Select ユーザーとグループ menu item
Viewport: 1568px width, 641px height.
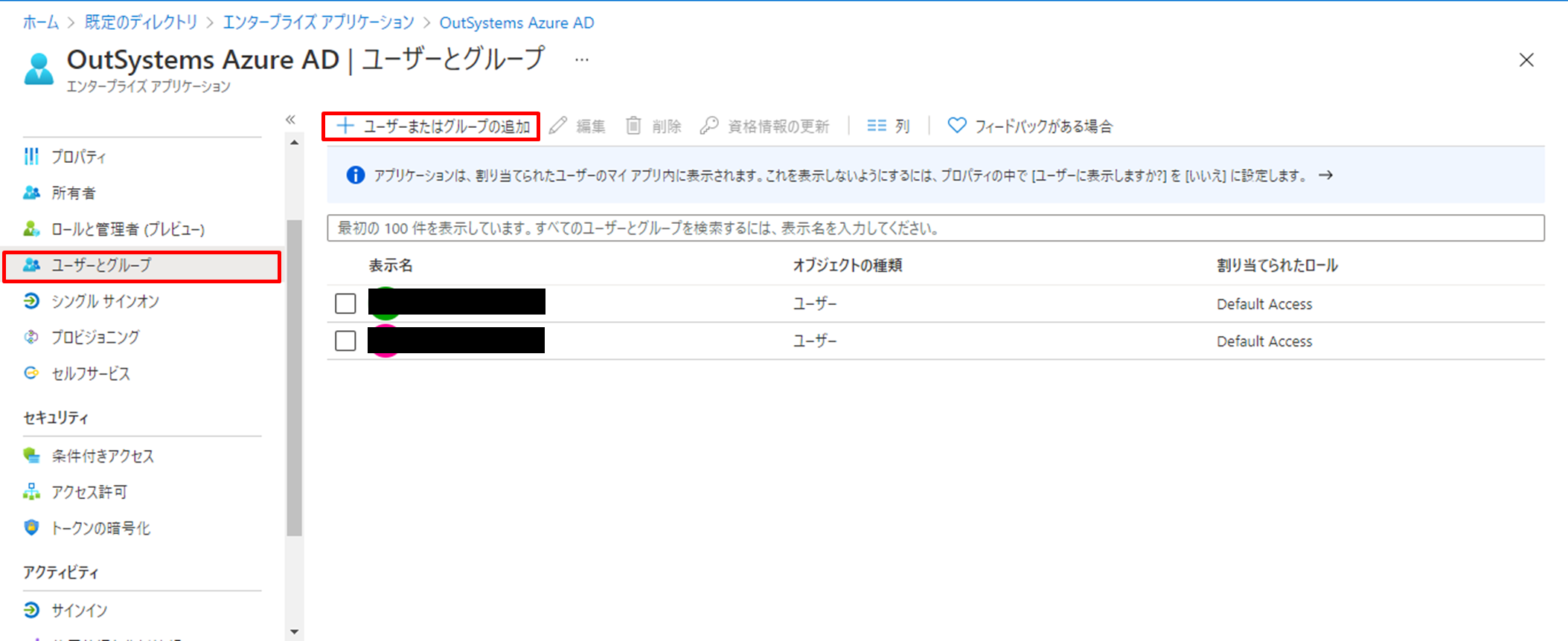tap(100, 265)
